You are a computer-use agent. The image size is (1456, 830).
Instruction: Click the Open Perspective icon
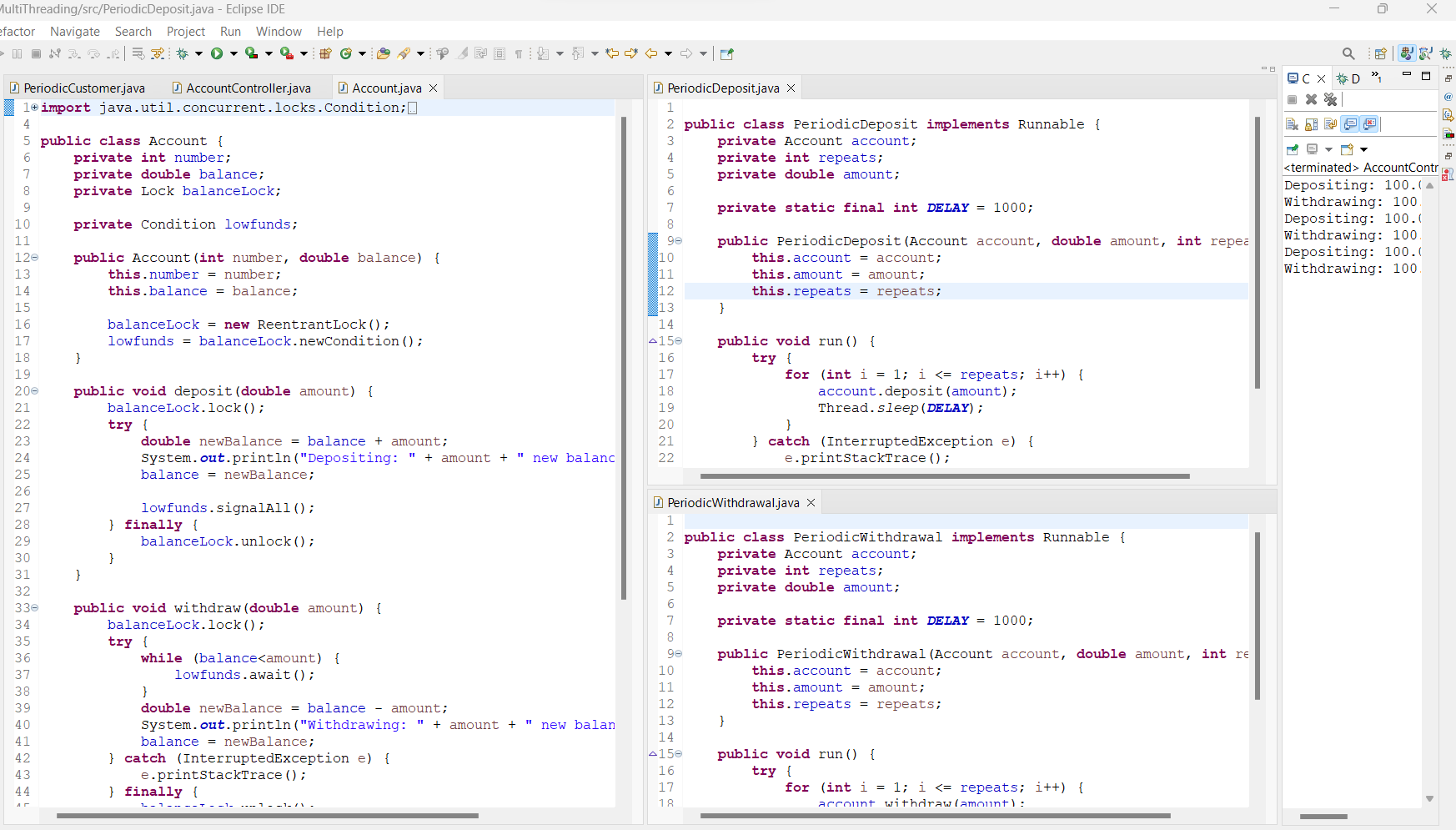[1381, 53]
